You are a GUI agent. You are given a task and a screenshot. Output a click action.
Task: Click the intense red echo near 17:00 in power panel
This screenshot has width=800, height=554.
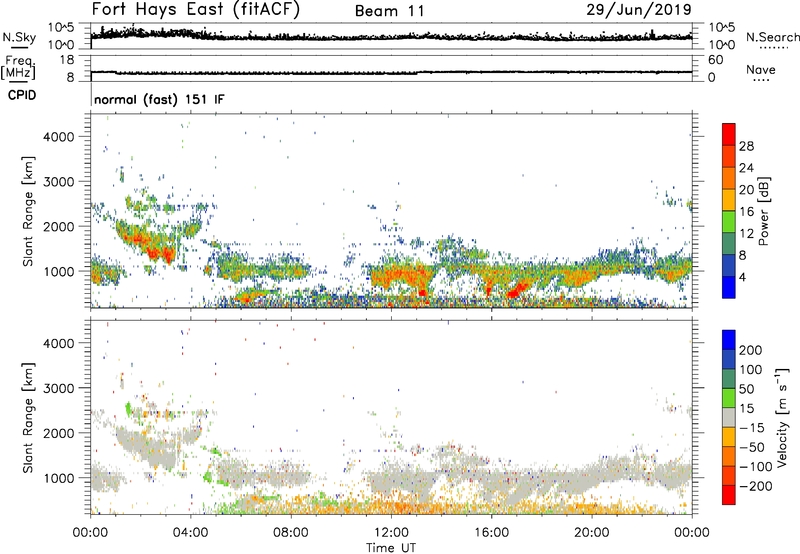coord(517,290)
